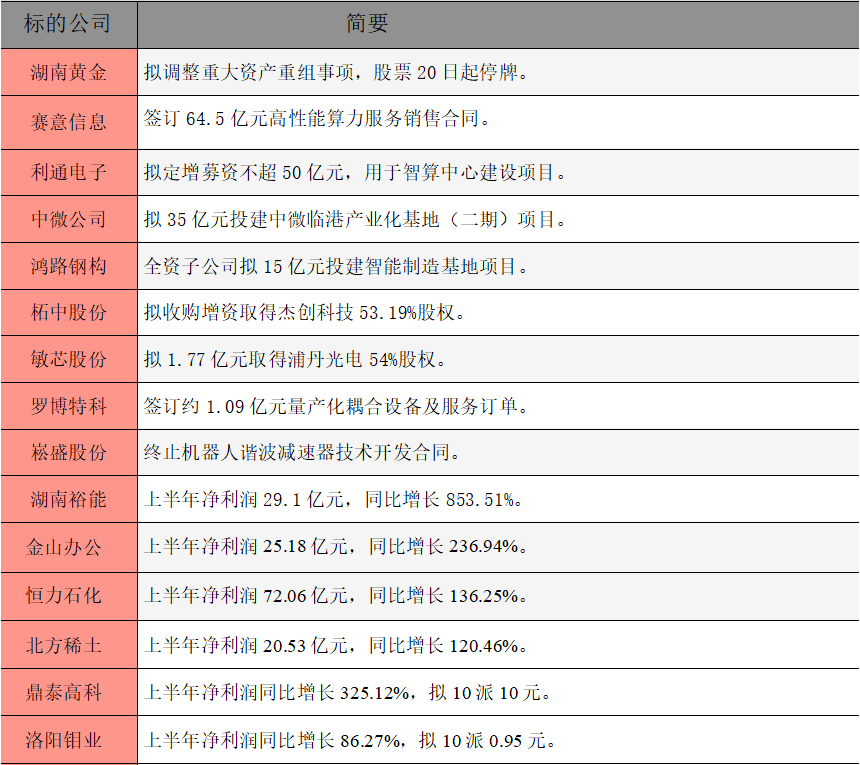Select the 洛阳钼业 company cell
Screen dimensions: 860x765
coord(69,740)
